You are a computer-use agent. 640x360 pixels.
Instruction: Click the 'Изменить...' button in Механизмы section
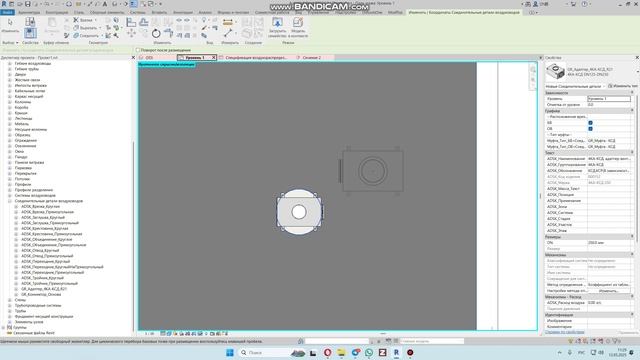(x=609, y=291)
